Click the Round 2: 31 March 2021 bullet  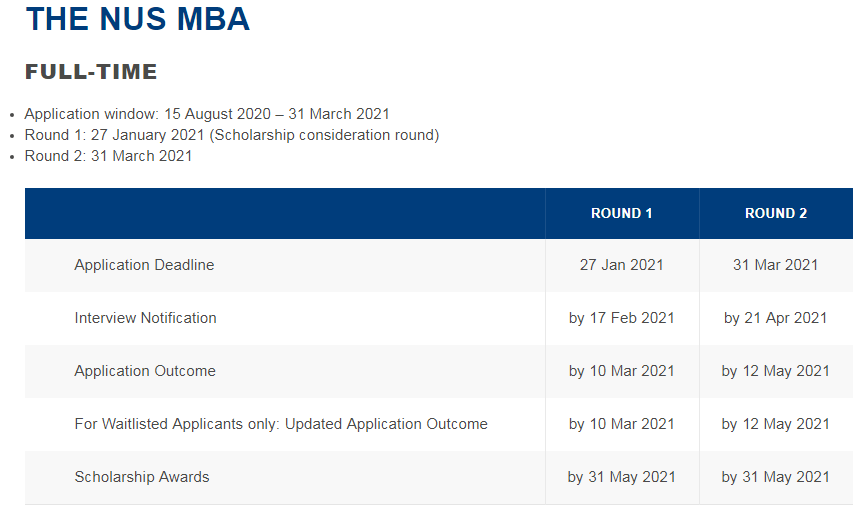pyautogui.click(x=108, y=156)
